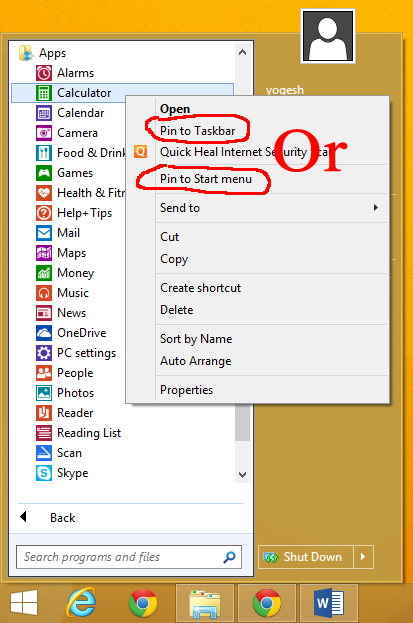
Task: Click the apps list up-arrow
Action: (242, 52)
